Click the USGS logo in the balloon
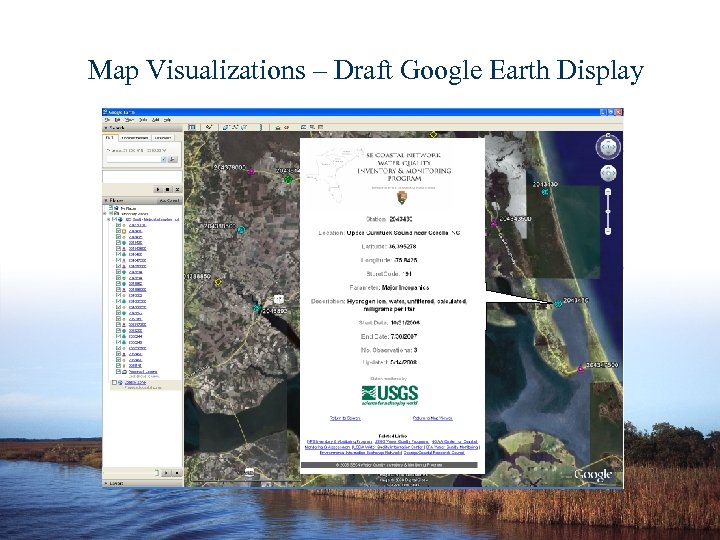 pyautogui.click(x=390, y=393)
